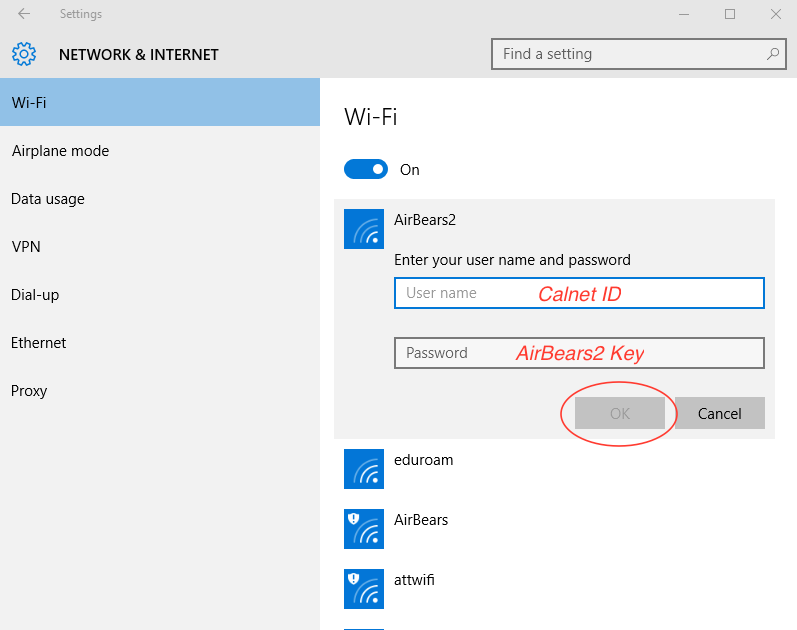Screen dimensions: 797x630
Task: Click the AirBears2 Wi-Fi signal icon
Action: point(363,229)
